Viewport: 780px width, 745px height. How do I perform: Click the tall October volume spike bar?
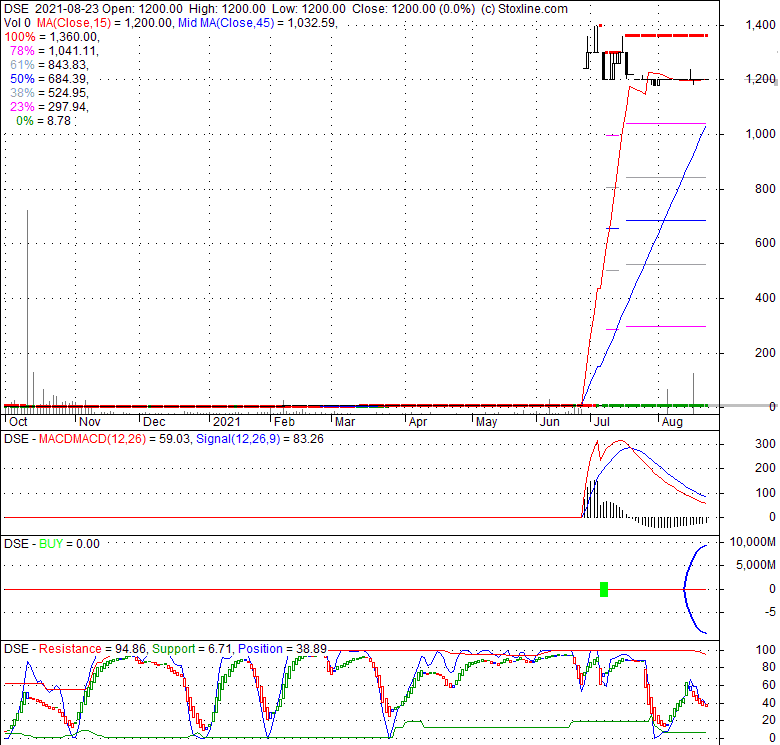[27, 308]
